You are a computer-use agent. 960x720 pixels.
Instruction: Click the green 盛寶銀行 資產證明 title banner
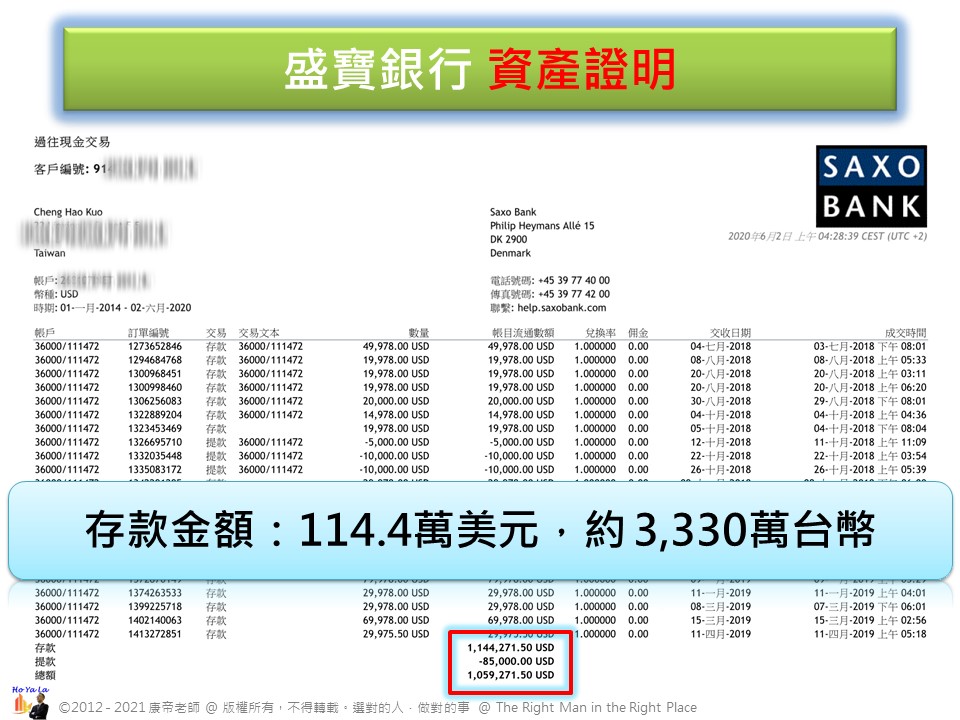(x=480, y=69)
